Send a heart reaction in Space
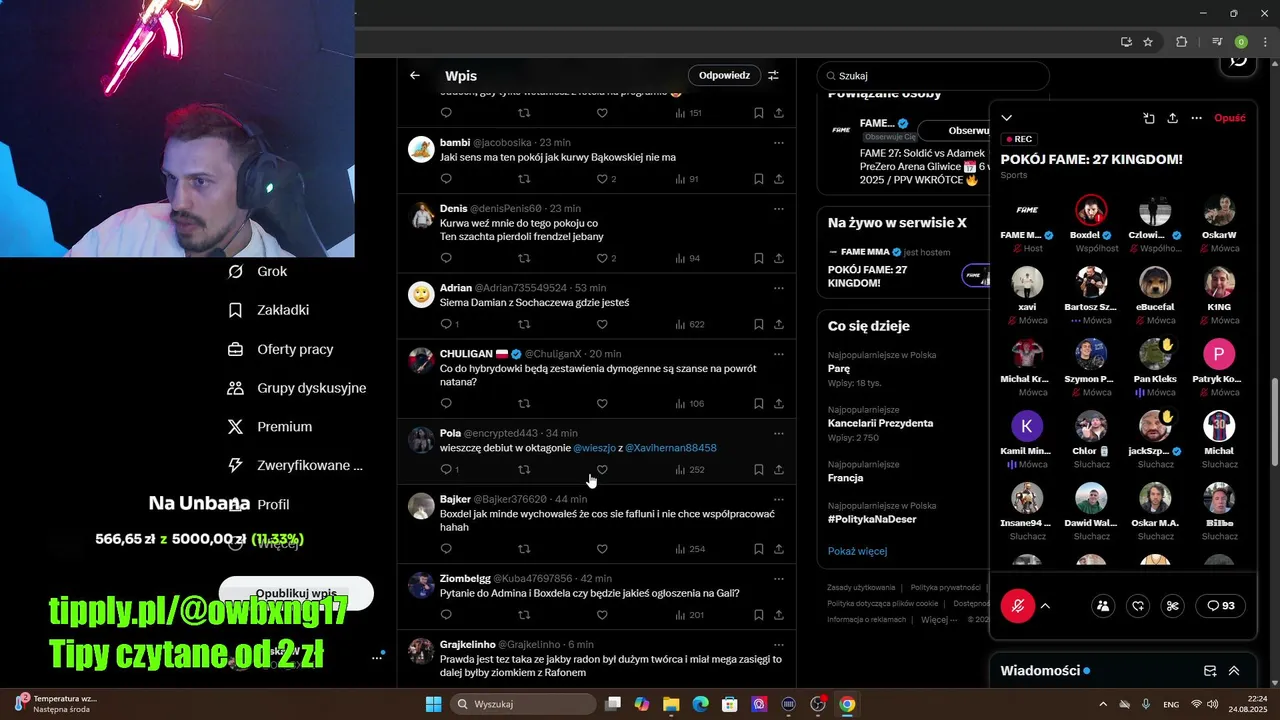 [x=1138, y=606]
